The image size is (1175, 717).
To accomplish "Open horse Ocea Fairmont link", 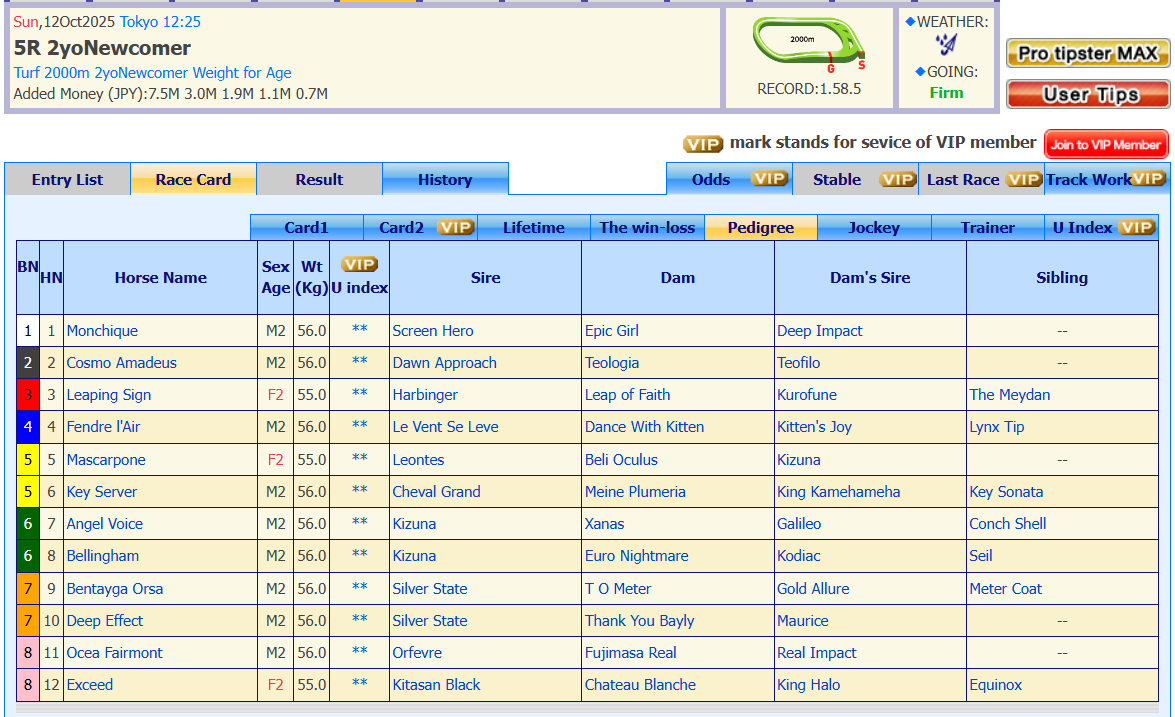I will click(x=114, y=653).
